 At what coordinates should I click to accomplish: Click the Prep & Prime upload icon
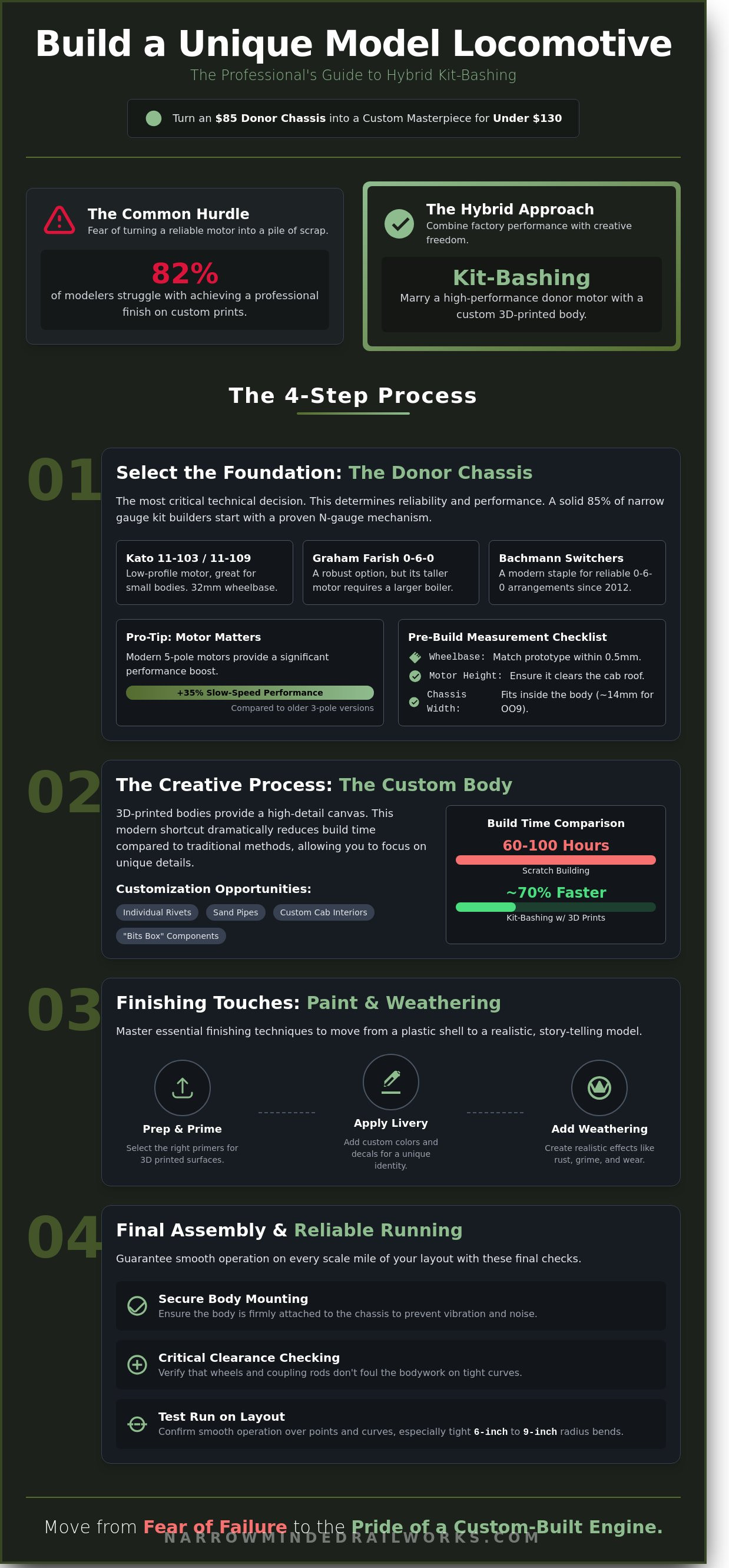click(x=182, y=1088)
